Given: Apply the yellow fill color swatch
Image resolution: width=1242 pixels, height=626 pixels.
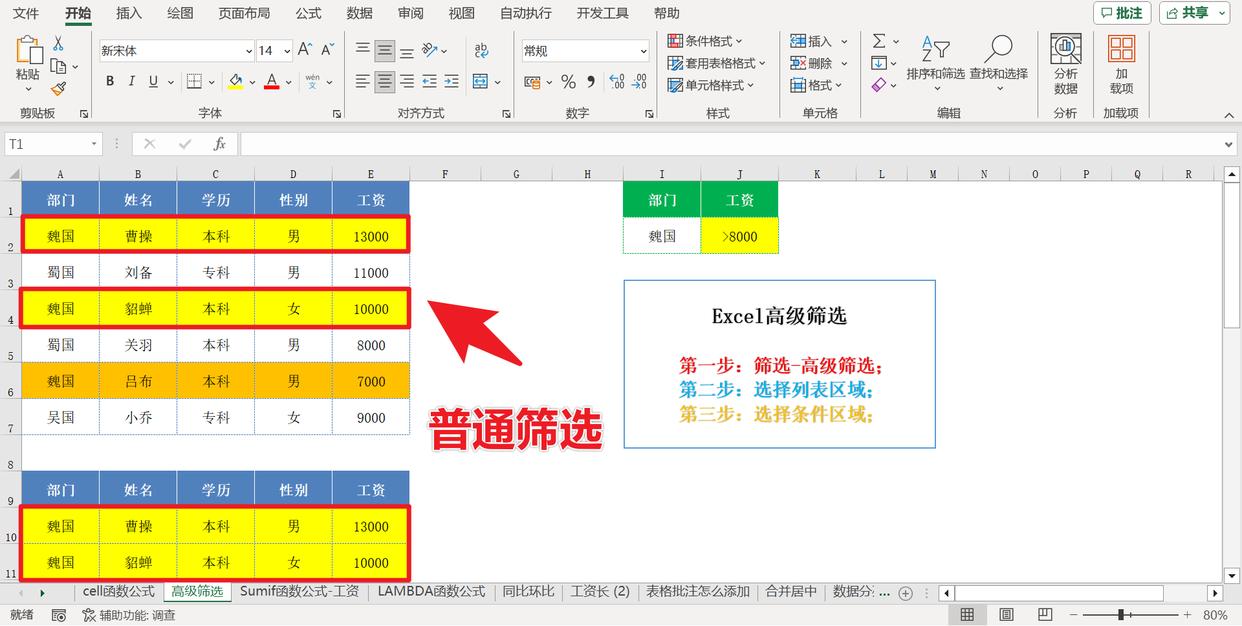Looking at the screenshot, I should click(235, 82).
